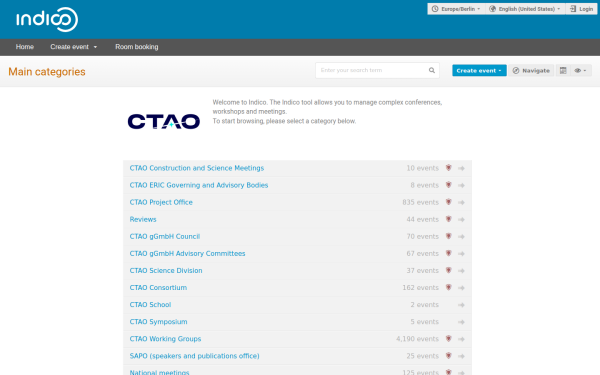
Task: Open the eye view options dropdown
Action: pyautogui.click(x=580, y=70)
